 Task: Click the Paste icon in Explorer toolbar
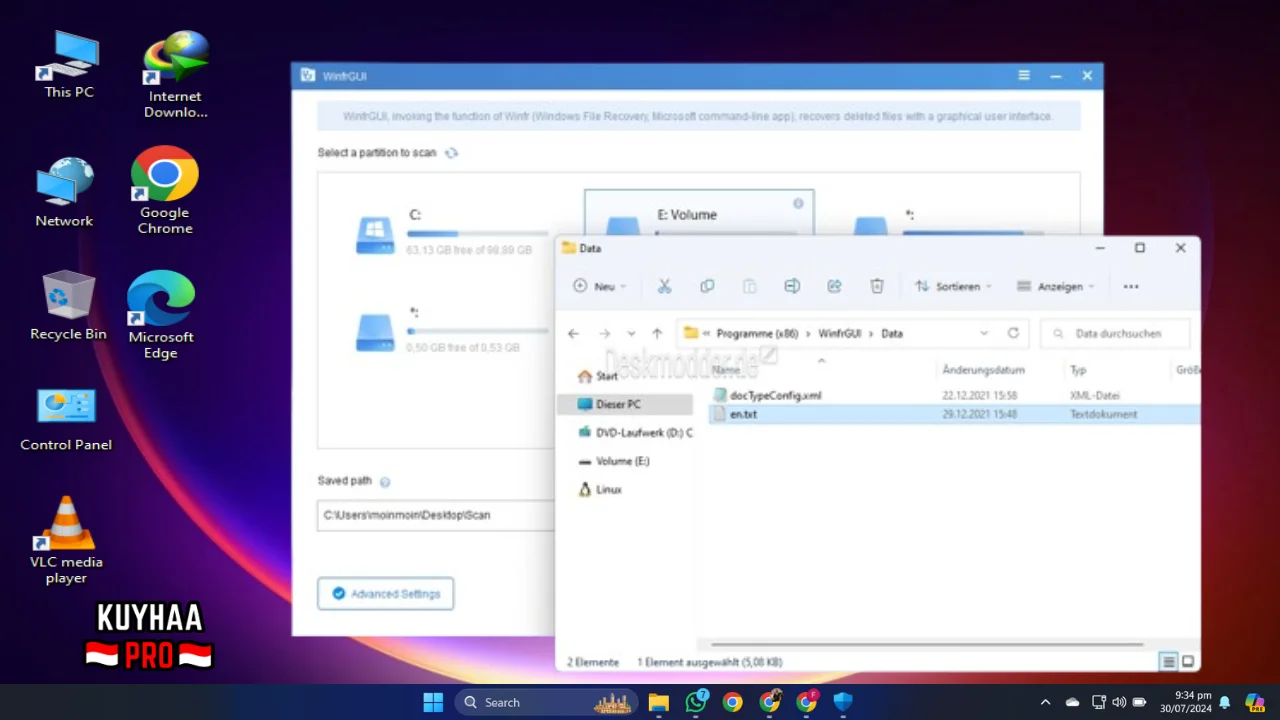click(749, 286)
